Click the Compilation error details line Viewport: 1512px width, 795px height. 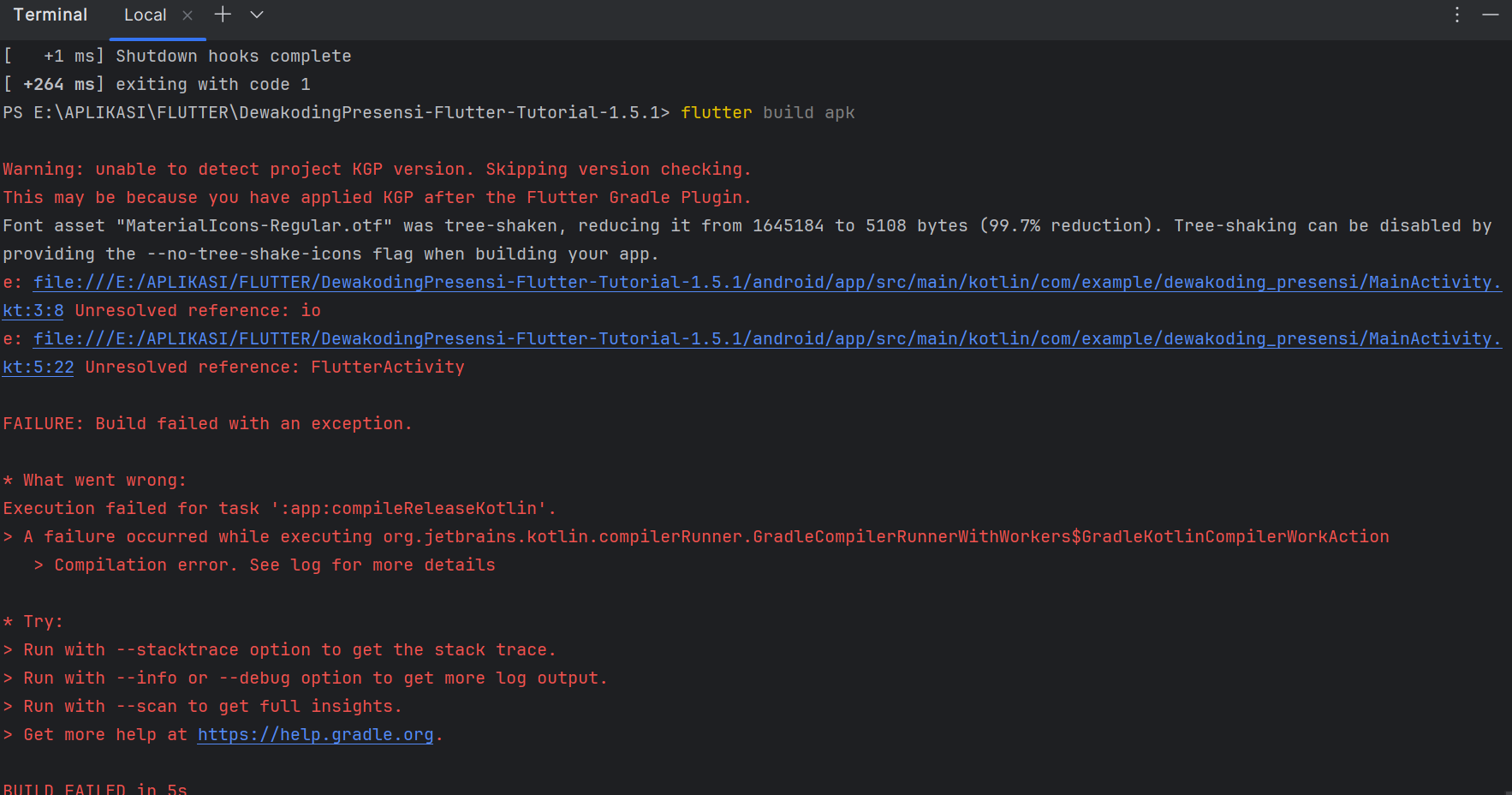tap(274, 565)
